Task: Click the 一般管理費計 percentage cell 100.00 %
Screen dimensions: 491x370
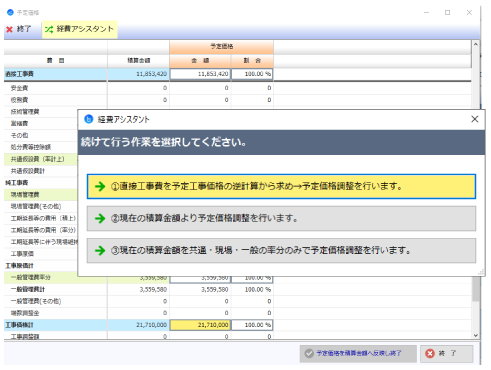Action: [252, 289]
